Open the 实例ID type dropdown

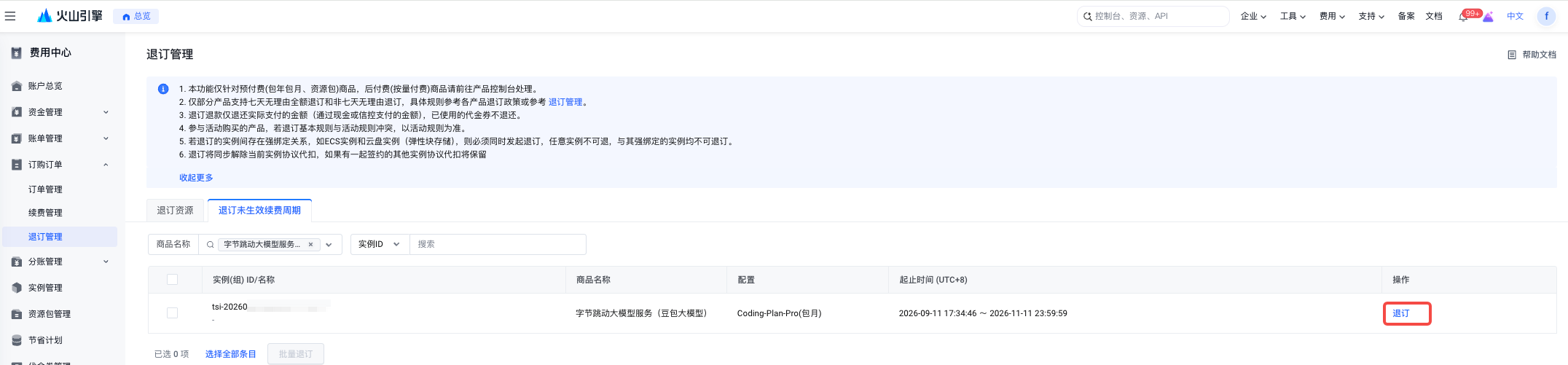(380, 244)
